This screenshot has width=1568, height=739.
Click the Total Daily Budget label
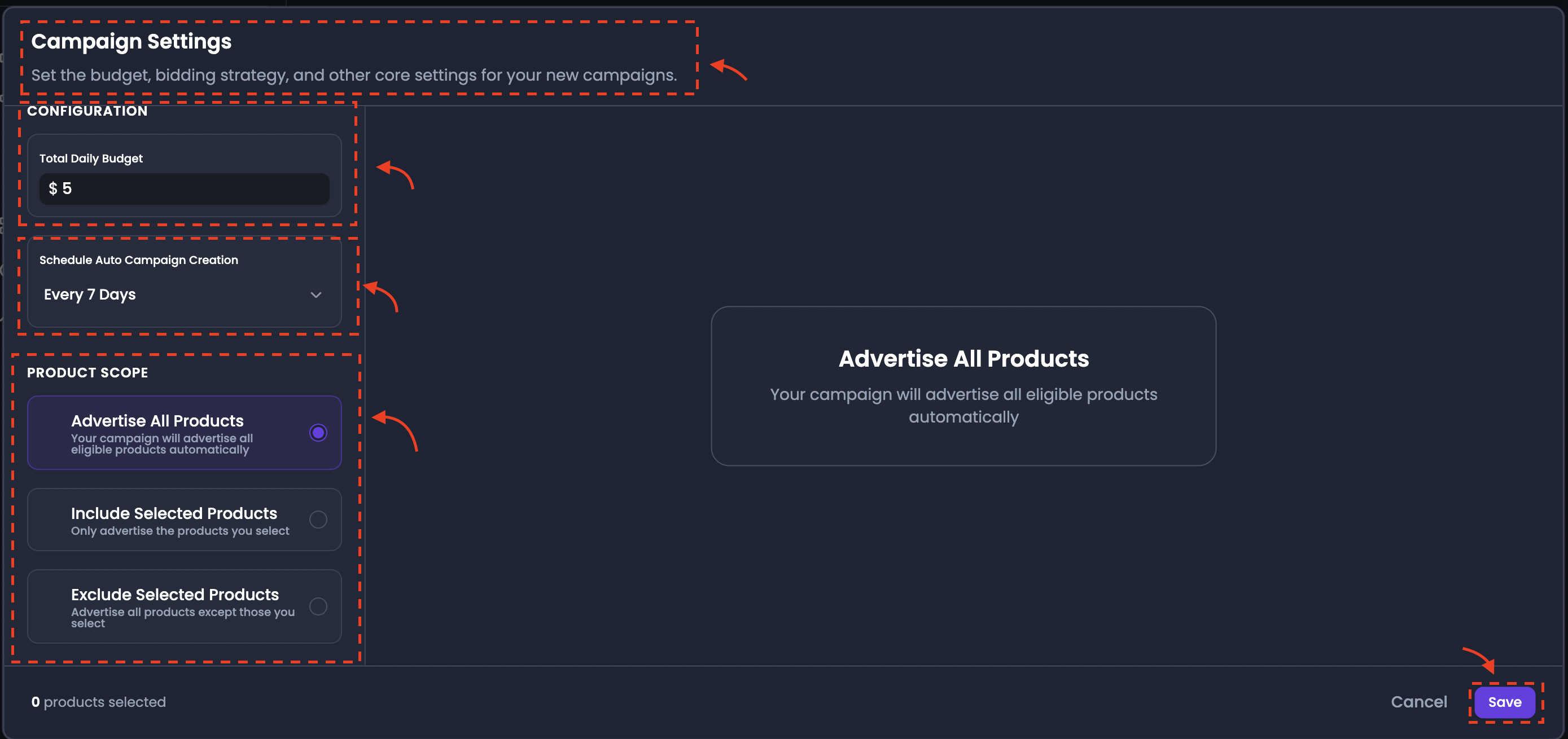91,159
